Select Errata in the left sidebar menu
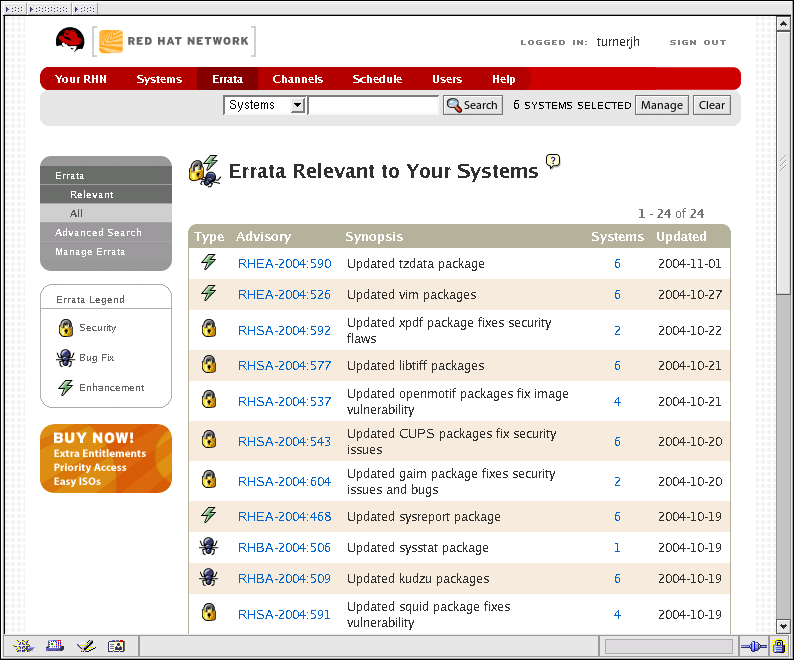Image resolution: width=794 pixels, height=660 pixels. point(106,175)
